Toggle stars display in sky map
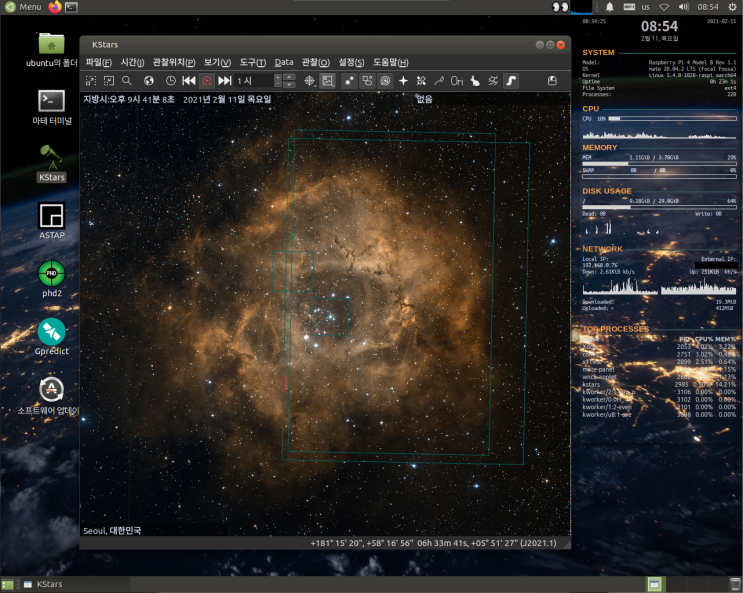The width and height of the screenshot is (743, 593). 348,80
